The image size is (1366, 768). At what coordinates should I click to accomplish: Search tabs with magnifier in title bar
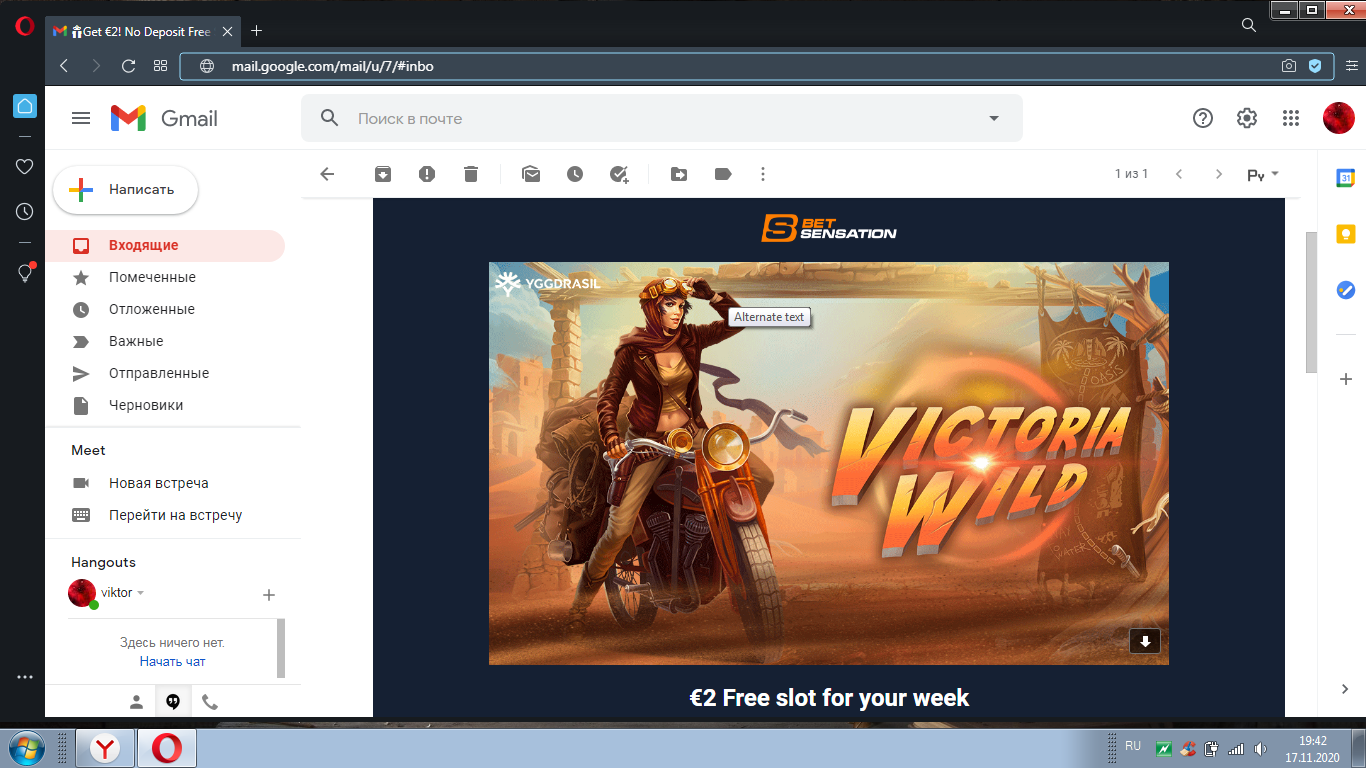pyautogui.click(x=1249, y=25)
